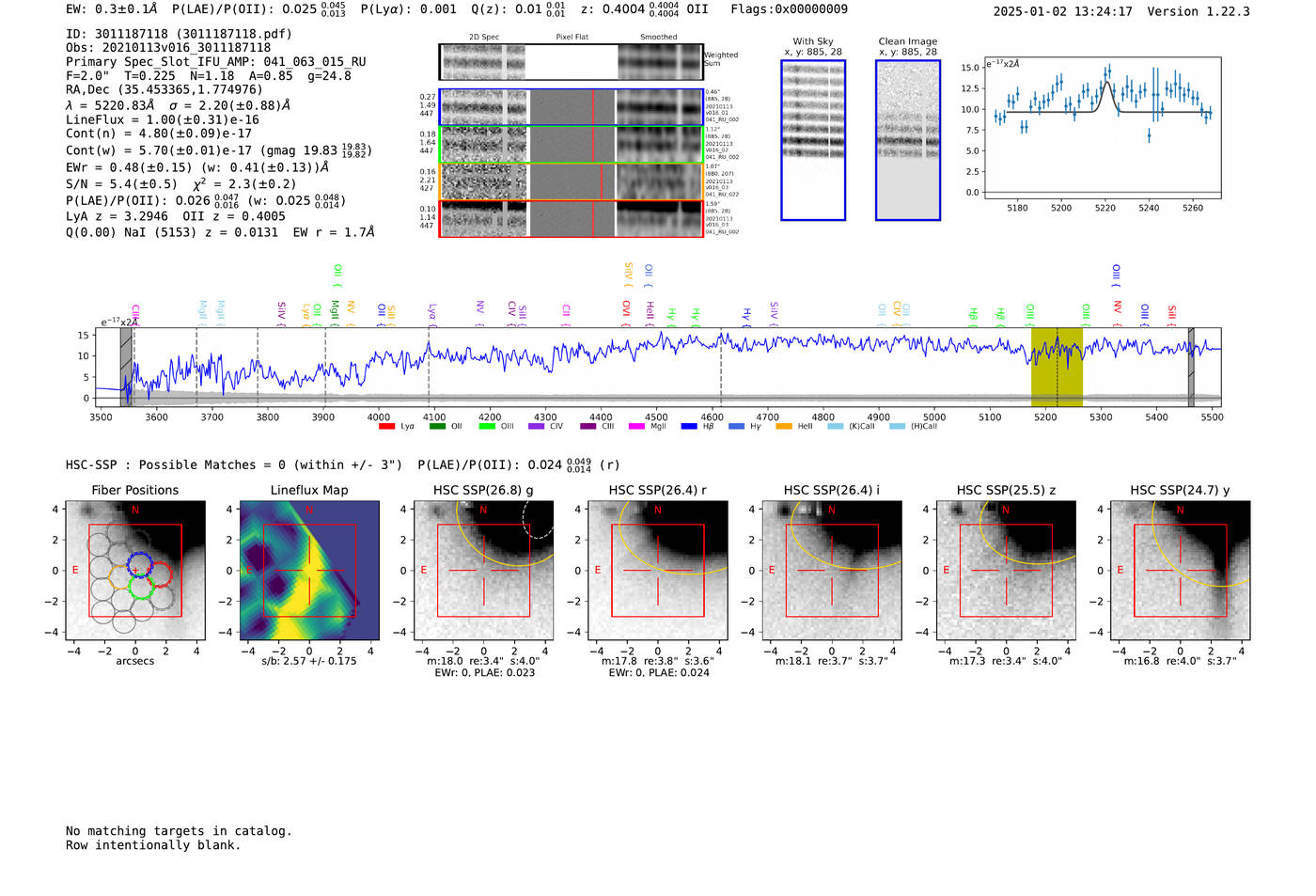
Task: Click the Pixel Flat column header
Action: (x=572, y=38)
